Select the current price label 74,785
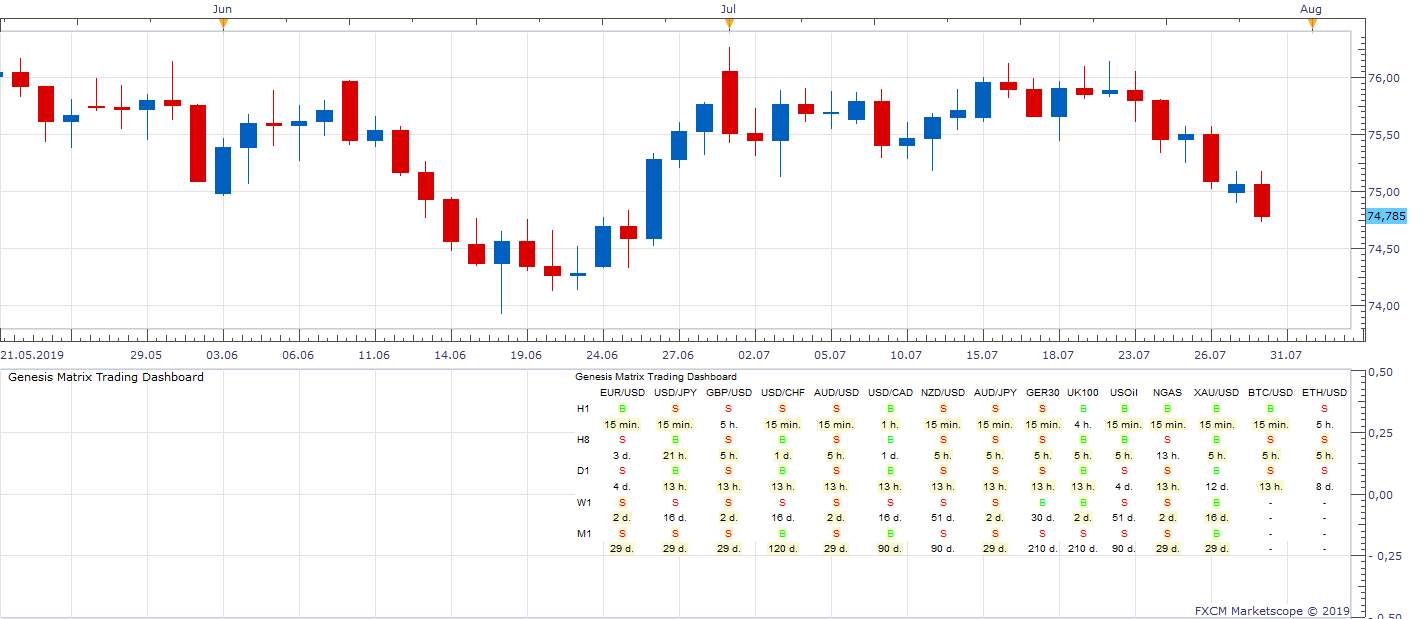This screenshot has width=1423, height=619. [1386, 216]
